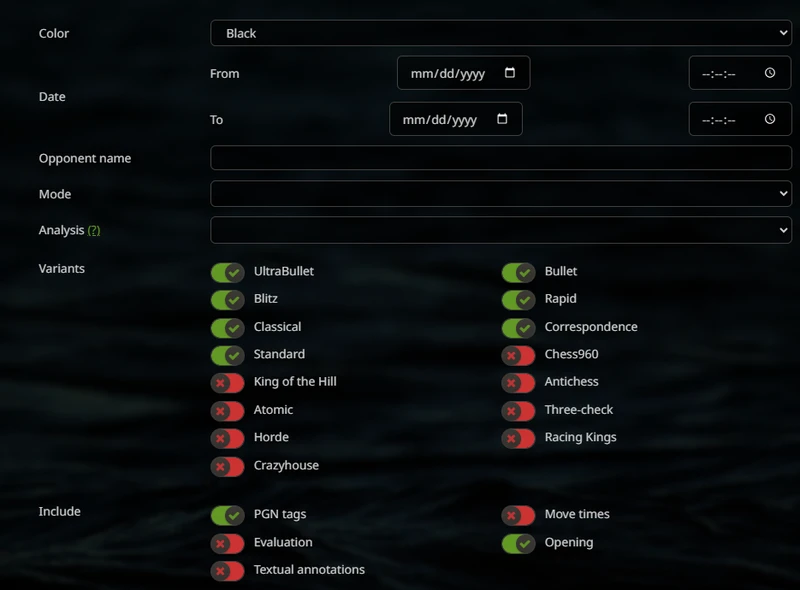Enable King of the Hill variant

pyautogui.click(x=227, y=382)
